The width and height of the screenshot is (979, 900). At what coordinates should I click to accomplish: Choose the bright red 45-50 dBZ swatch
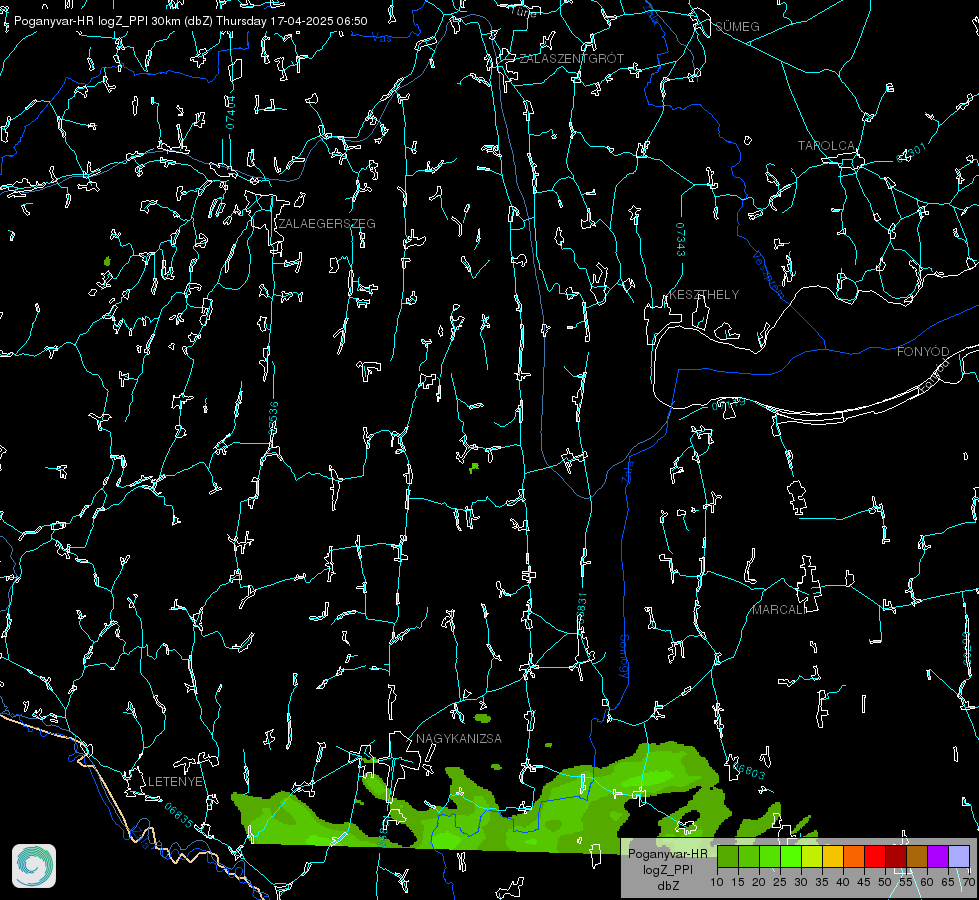(875, 856)
